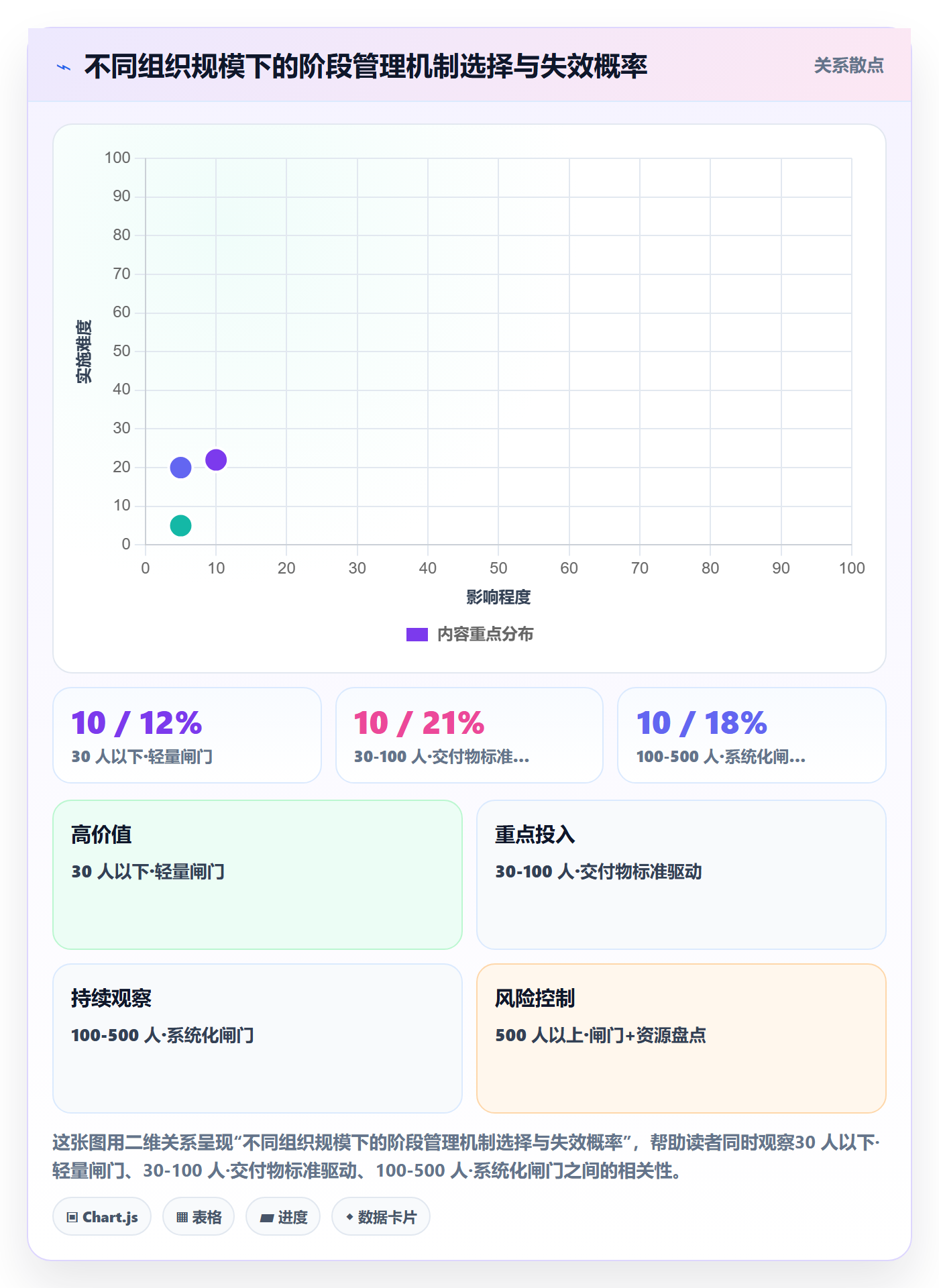Click the 实施难度 y-axis title
This screenshot has width=939, height=1288.
tap(83, 352)
